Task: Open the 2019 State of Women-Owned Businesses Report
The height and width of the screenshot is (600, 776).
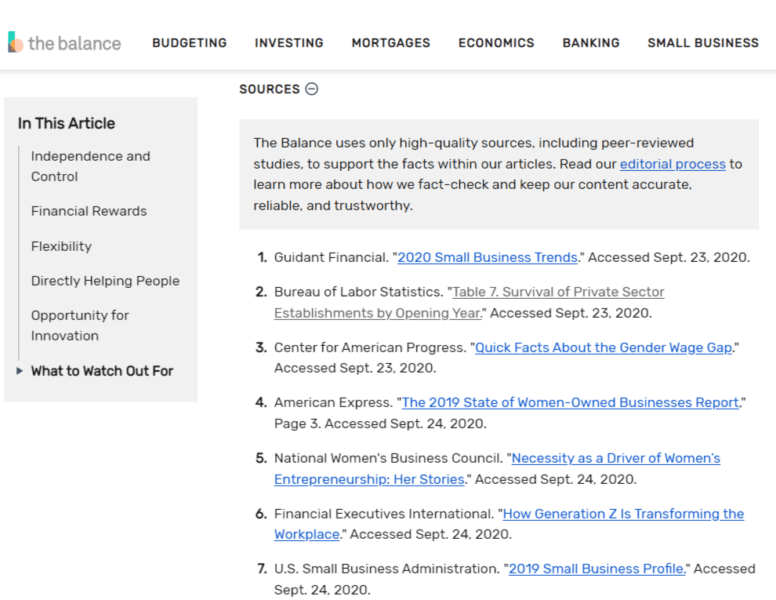Action: click(x=570, y=402)
